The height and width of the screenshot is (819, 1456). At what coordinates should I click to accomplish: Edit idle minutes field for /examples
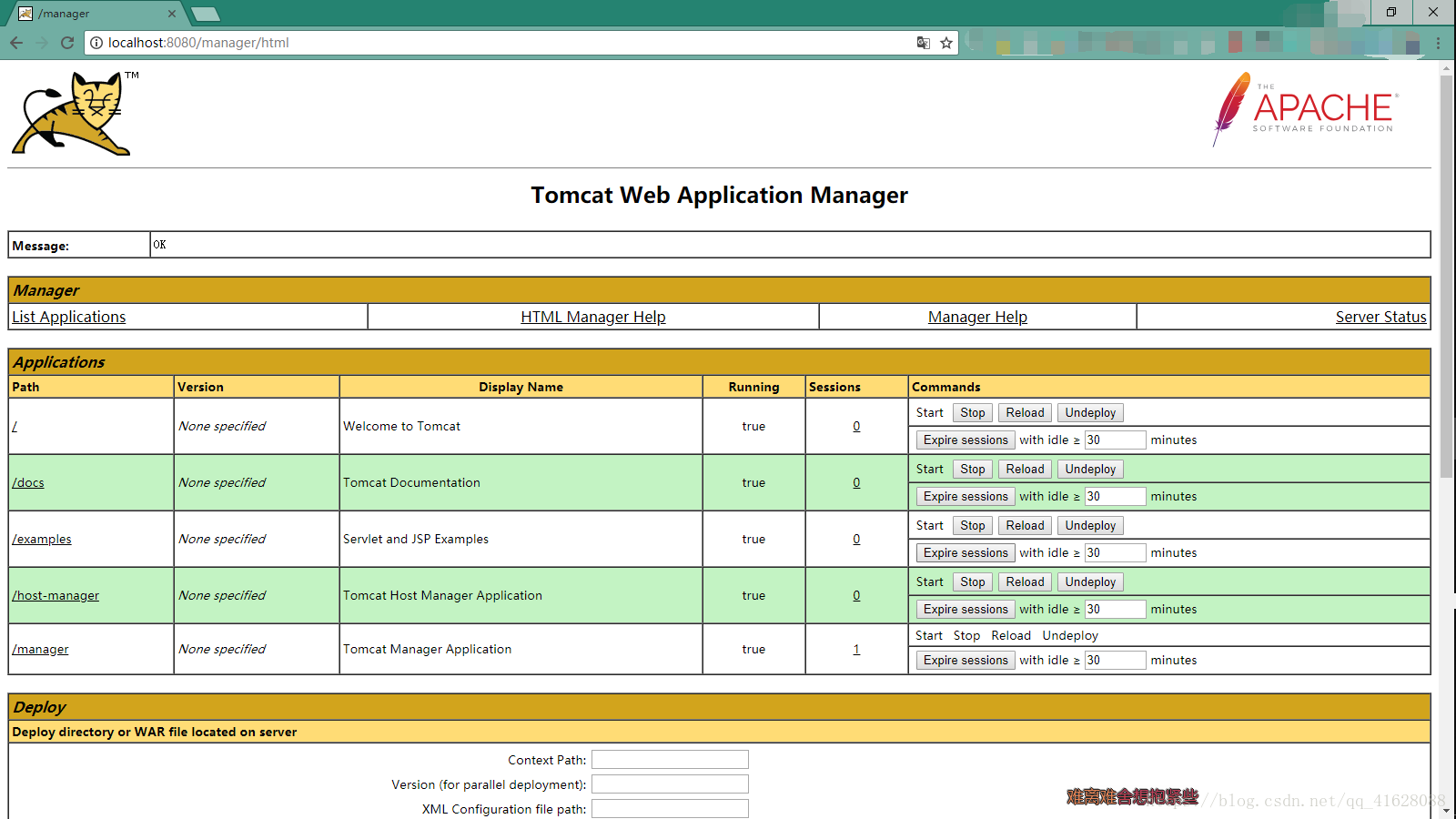click(1115, 553)
